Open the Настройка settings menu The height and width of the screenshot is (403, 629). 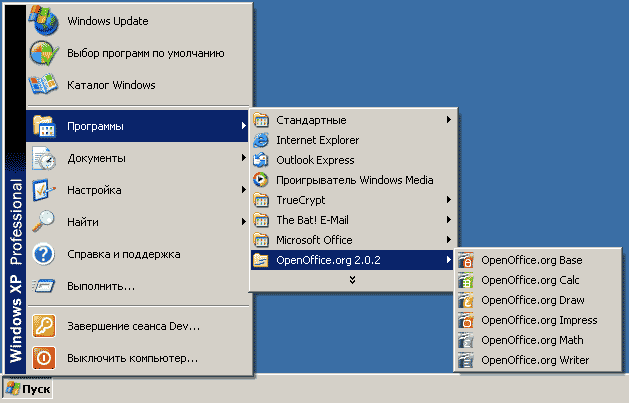[x=94, y=190]
